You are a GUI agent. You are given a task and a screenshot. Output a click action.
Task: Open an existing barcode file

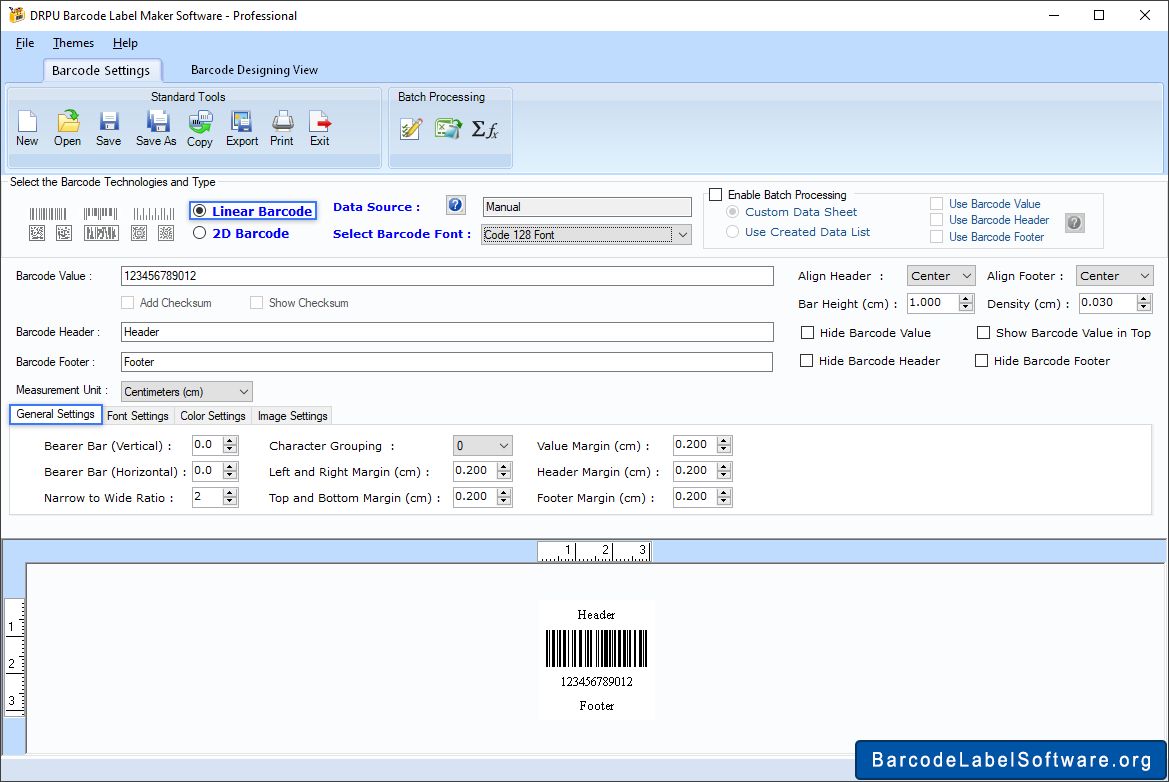coord(67,128)
